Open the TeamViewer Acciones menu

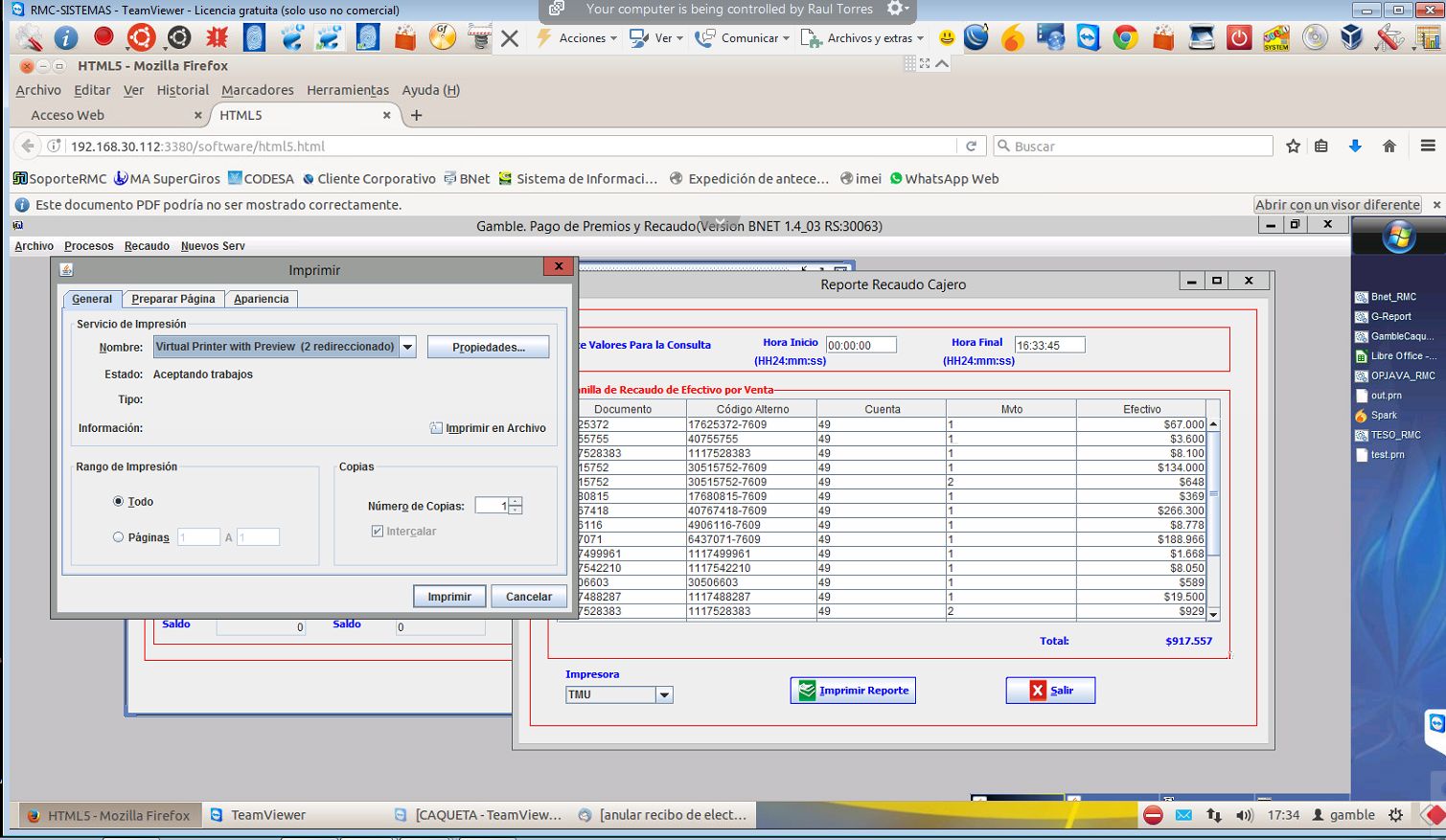point(582,38)
